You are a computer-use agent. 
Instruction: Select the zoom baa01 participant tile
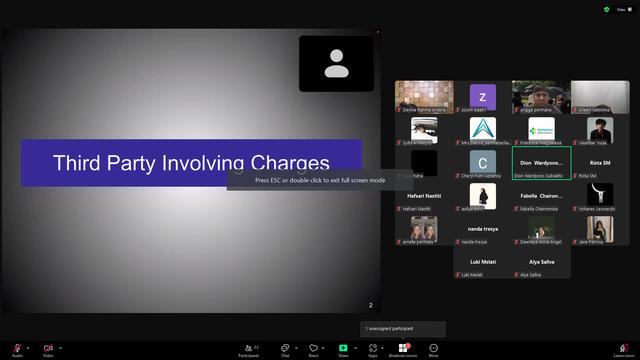click(x=483, y=97)
